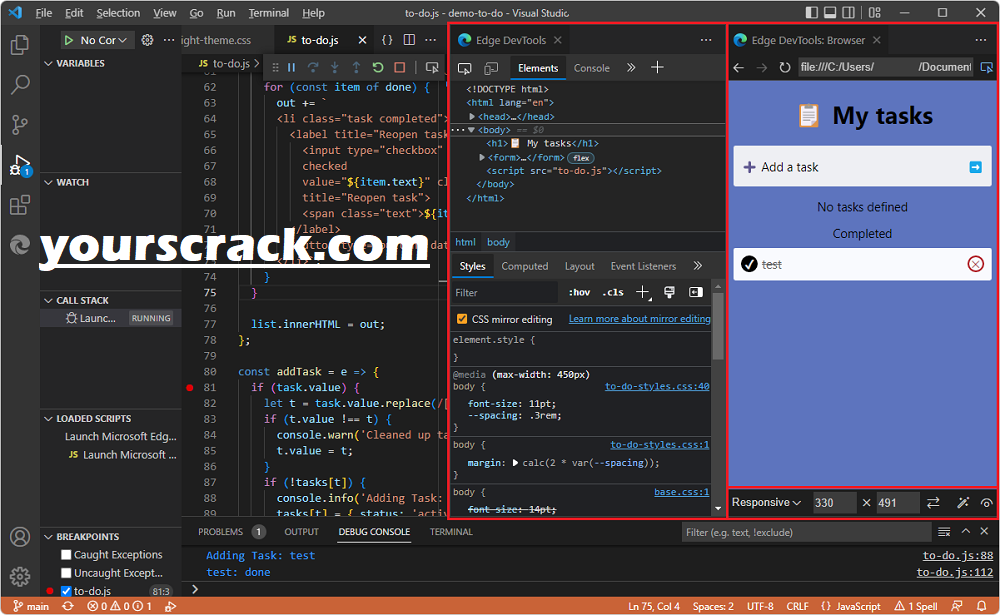Toggle computed styles sidebar icon

click(695, 292)
